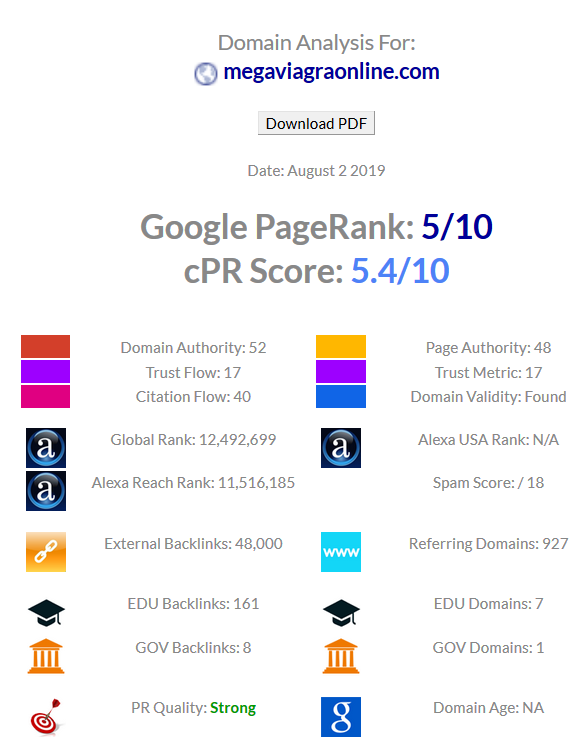Open the megaviagraonline.com domain link
This screenshot has width=584, height=738.
tap(331, 72)
